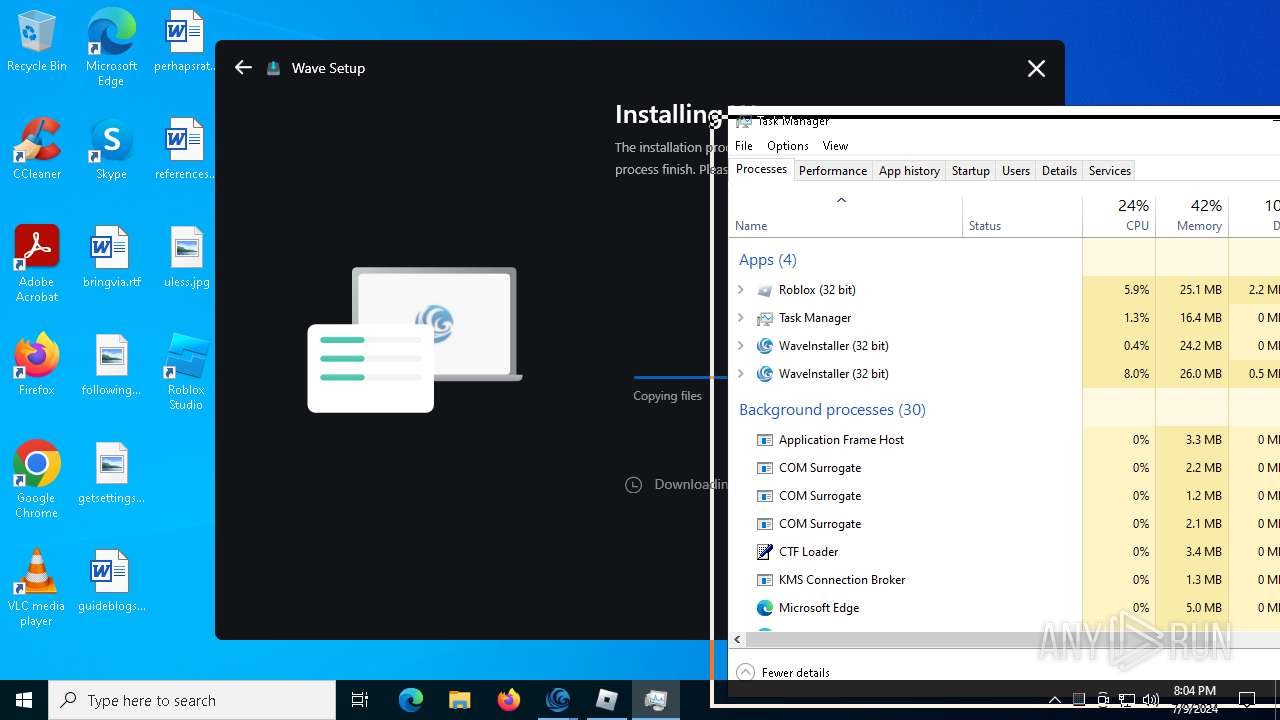This screenshot has width=1280, height=720.
Task: Switch to Users tab
Action: [x=1016, y=171]
